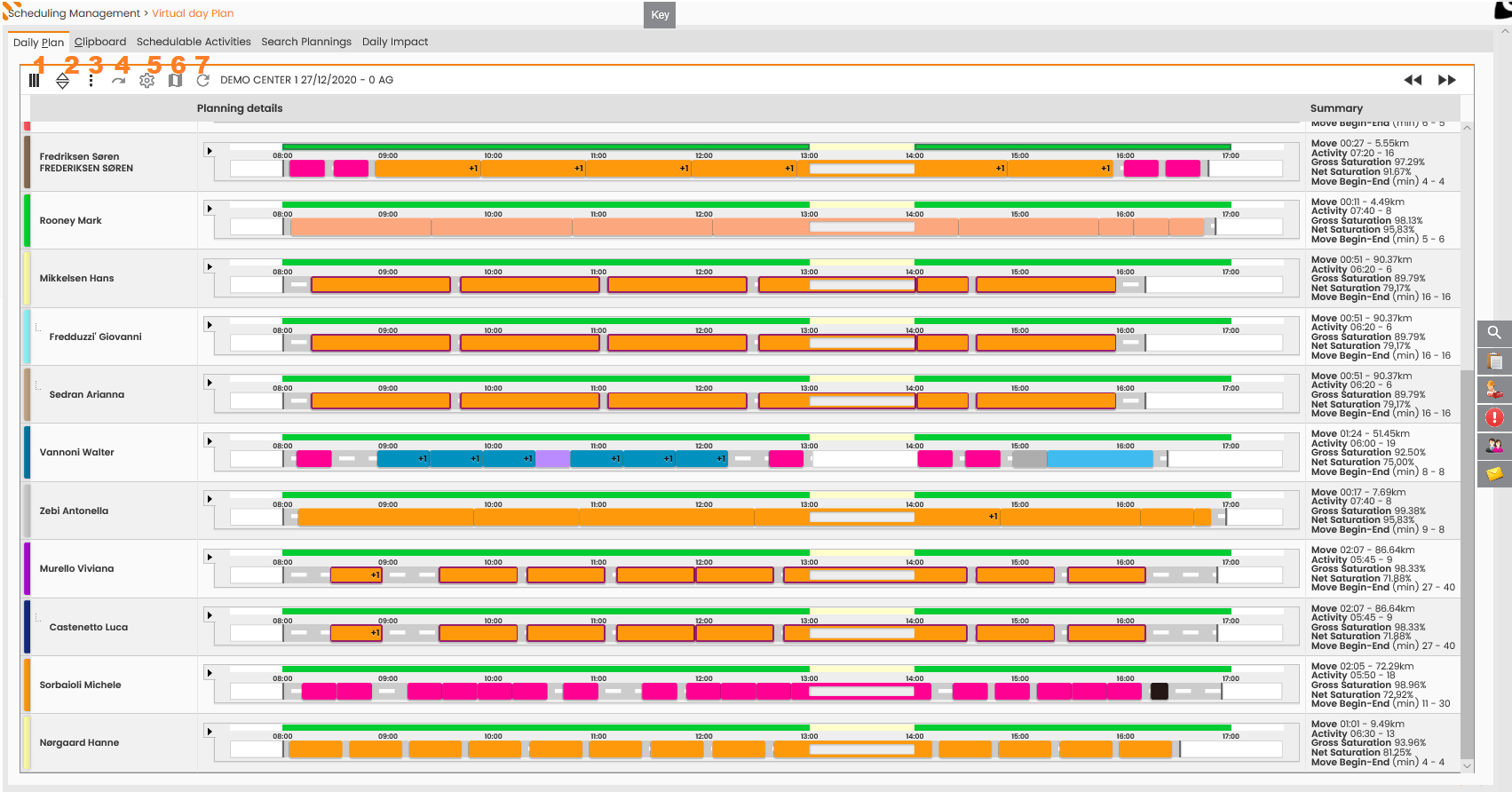This screenshot has height=792, width=1512.
Task: Click the up-down triangles sort icon
Action: [62, 81]
